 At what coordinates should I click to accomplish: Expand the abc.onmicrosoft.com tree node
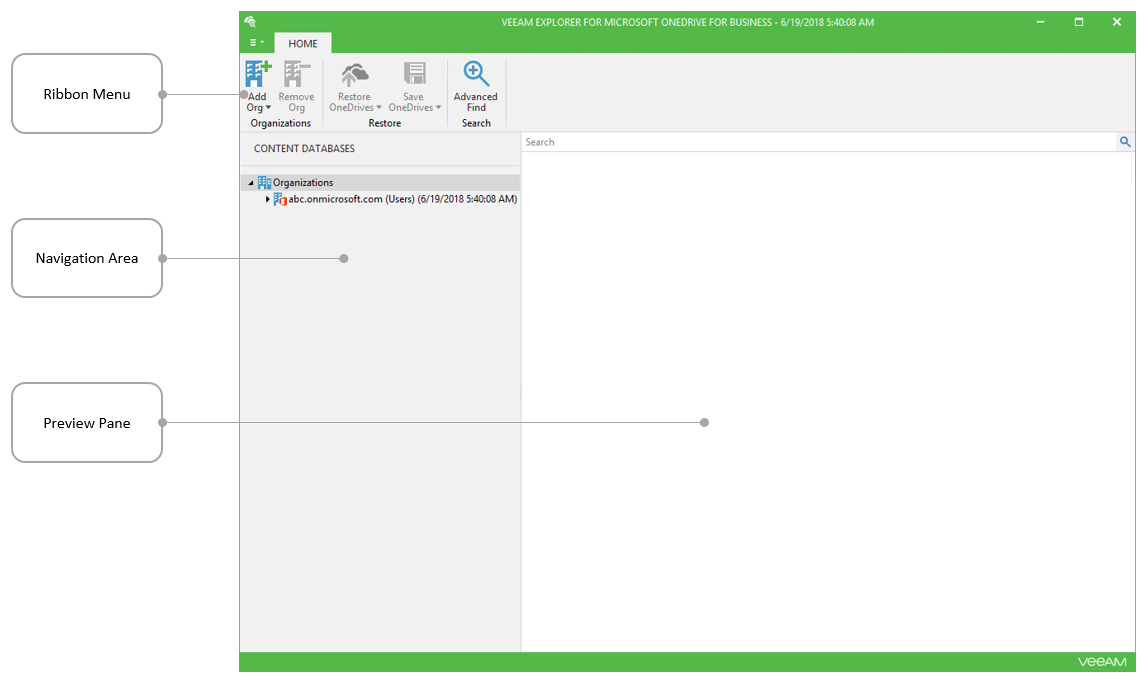(267, 199)
